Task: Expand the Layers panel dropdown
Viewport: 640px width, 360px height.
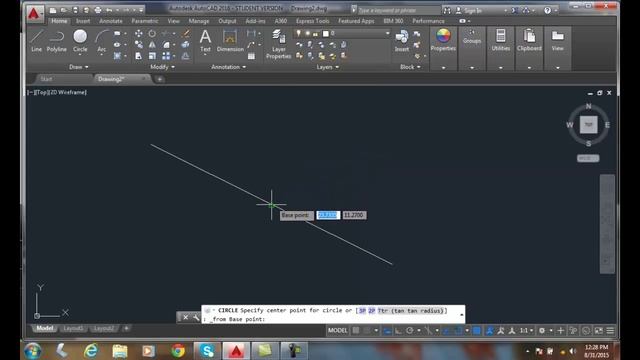Action: tap(328, 67)
